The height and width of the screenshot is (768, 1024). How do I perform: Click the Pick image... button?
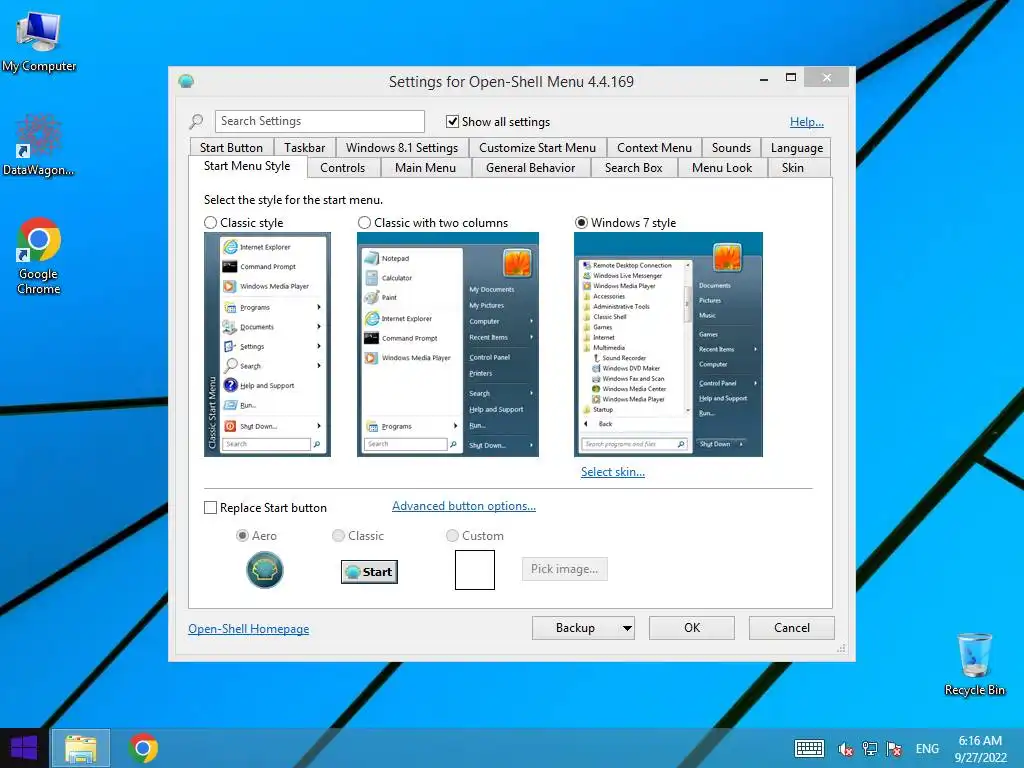pos(564,569)
